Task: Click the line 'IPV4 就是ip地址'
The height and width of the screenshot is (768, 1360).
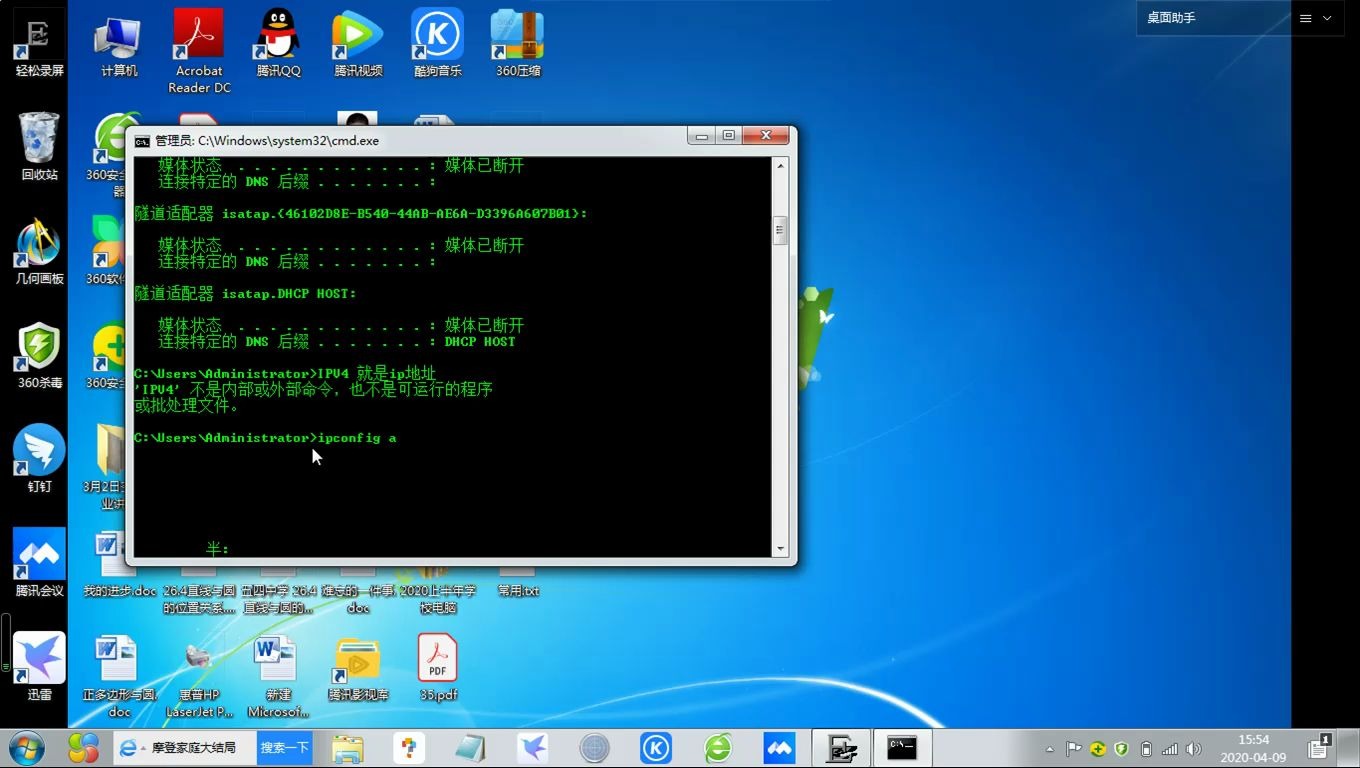Action: [x=285, y=374]
